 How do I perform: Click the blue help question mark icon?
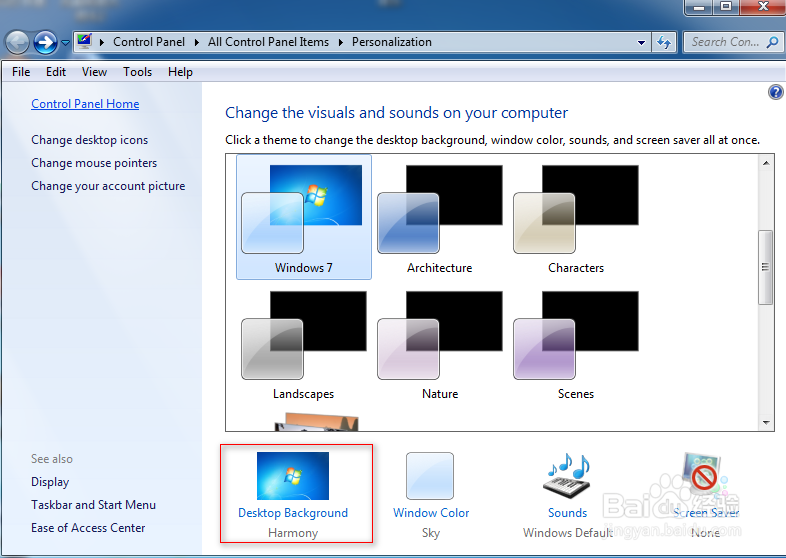pyautogui.click(x=775, y=92)
